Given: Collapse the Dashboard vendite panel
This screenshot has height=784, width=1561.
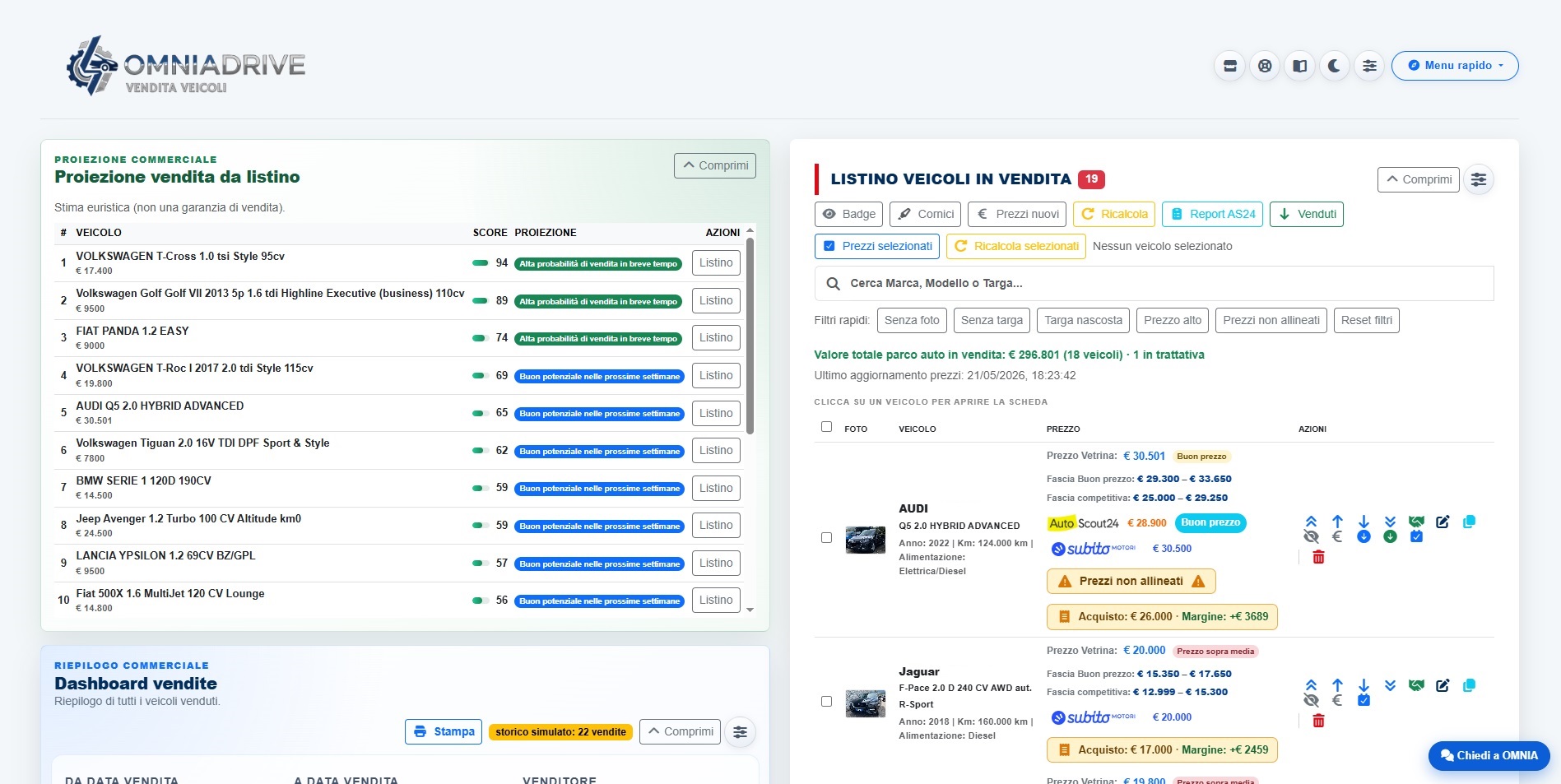Looking at the screenshot, I should pyautogui.click(x=680, y=731).
